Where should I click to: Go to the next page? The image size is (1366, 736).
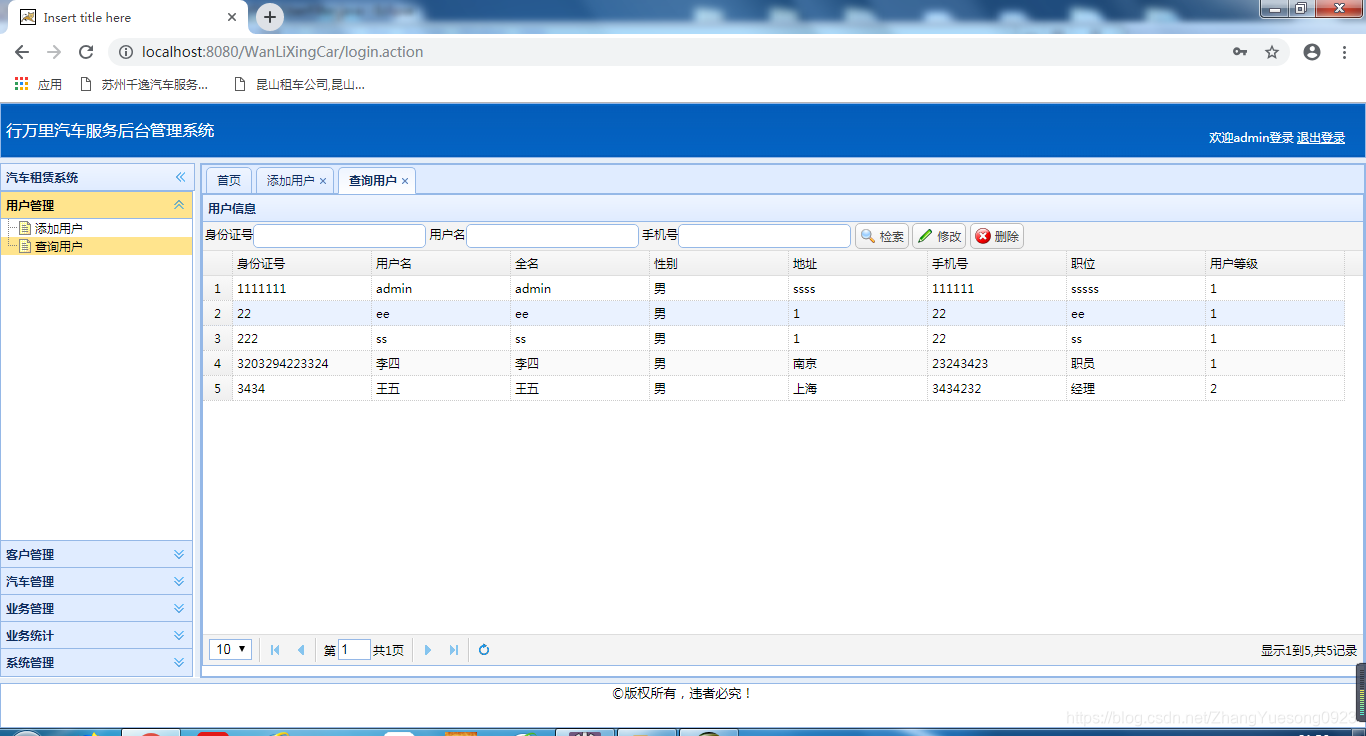click(428, 650)
